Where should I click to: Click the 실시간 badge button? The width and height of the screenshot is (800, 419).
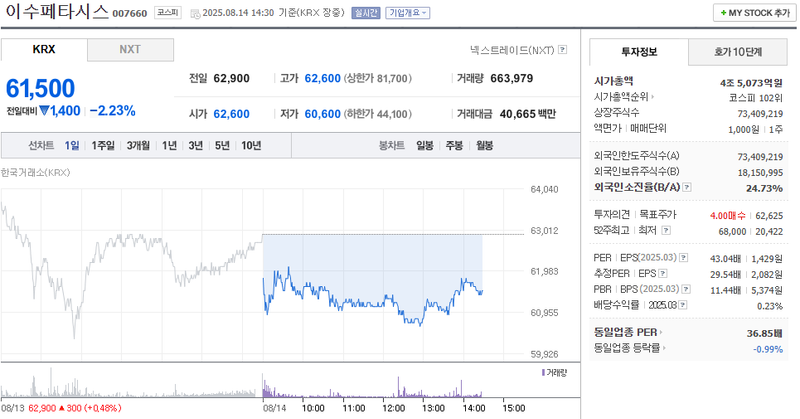[x=366, y=13]
